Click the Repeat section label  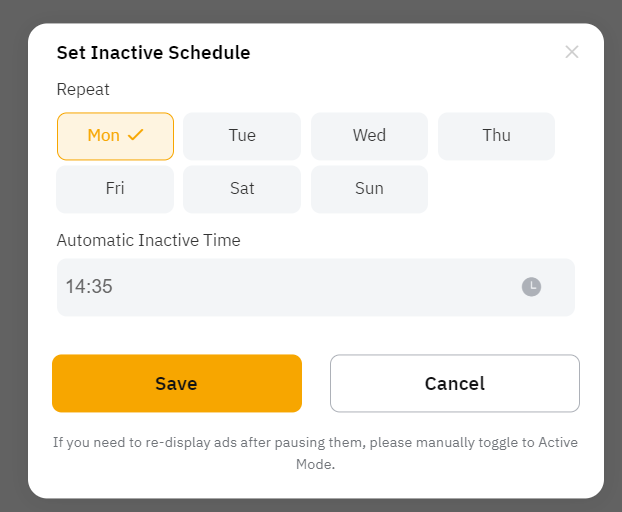[83, 90]
